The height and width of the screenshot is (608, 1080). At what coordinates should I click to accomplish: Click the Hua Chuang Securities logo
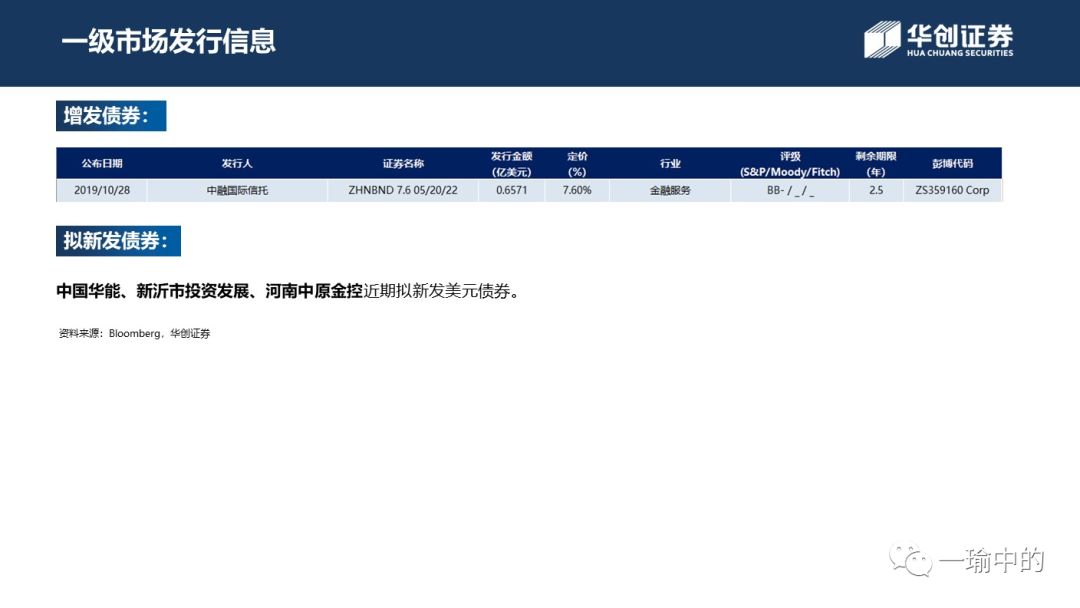938,39
